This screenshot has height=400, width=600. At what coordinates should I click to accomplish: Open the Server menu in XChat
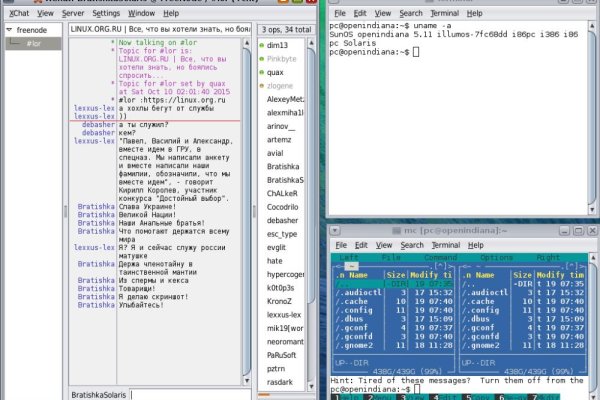tap(73, 14)
